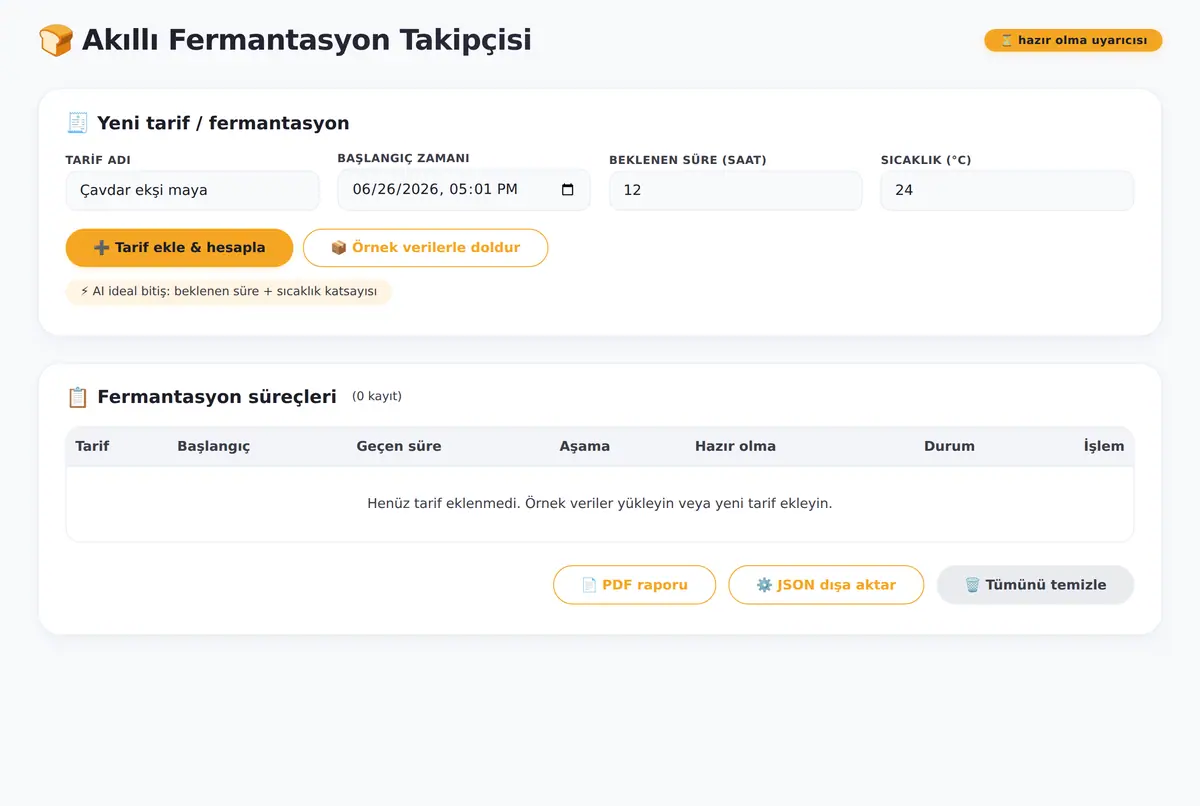Focus the Başlangıç zamanı date-time field
1200x806 pixels.
(464, 190)
